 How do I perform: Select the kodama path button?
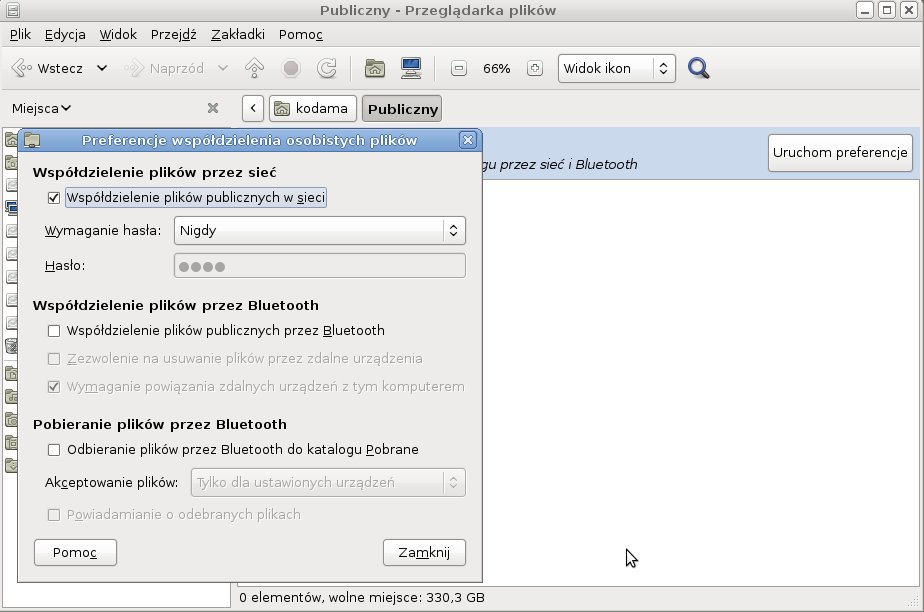(313, 108)
